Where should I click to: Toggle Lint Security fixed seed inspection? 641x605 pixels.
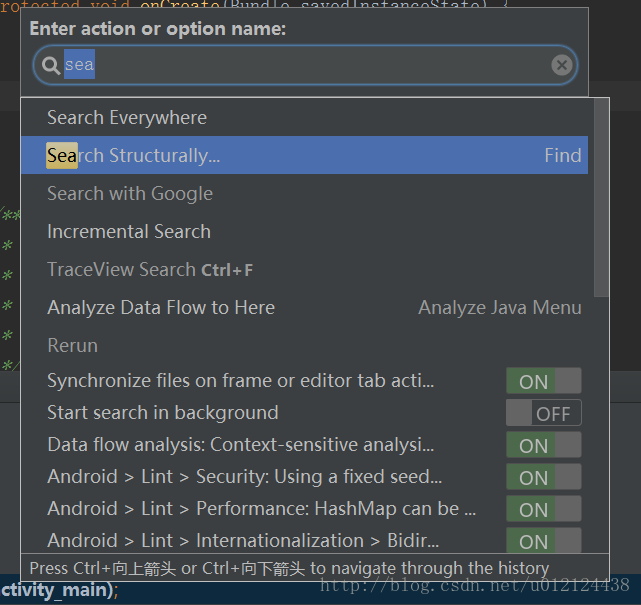[544, 477]
